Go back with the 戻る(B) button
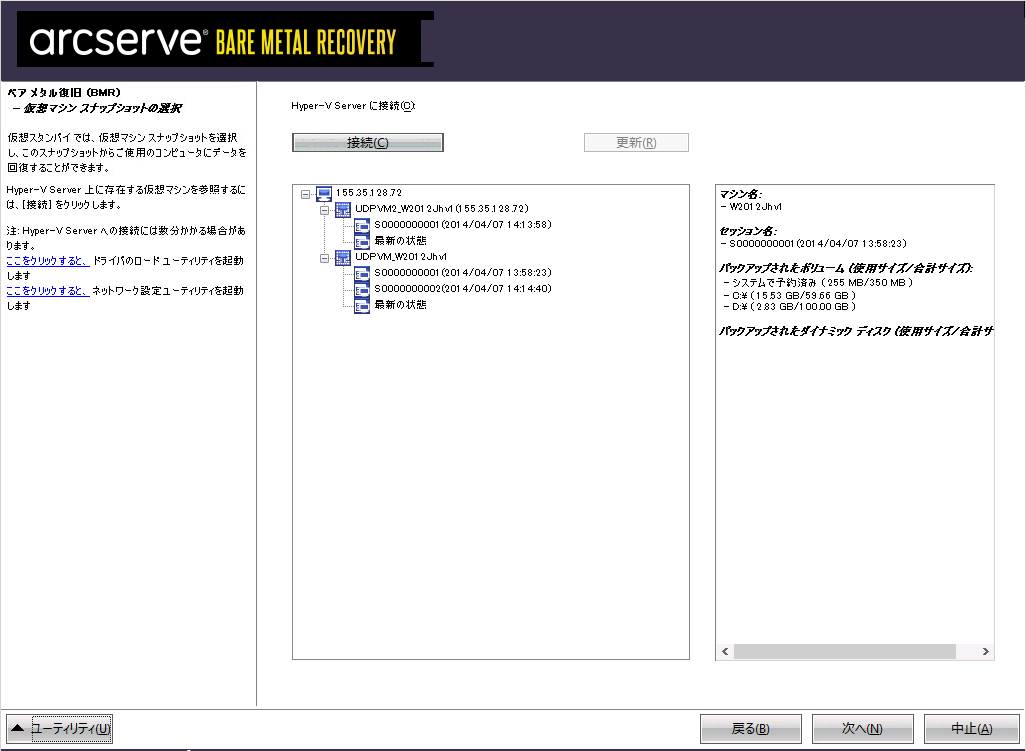 [751, 729]
